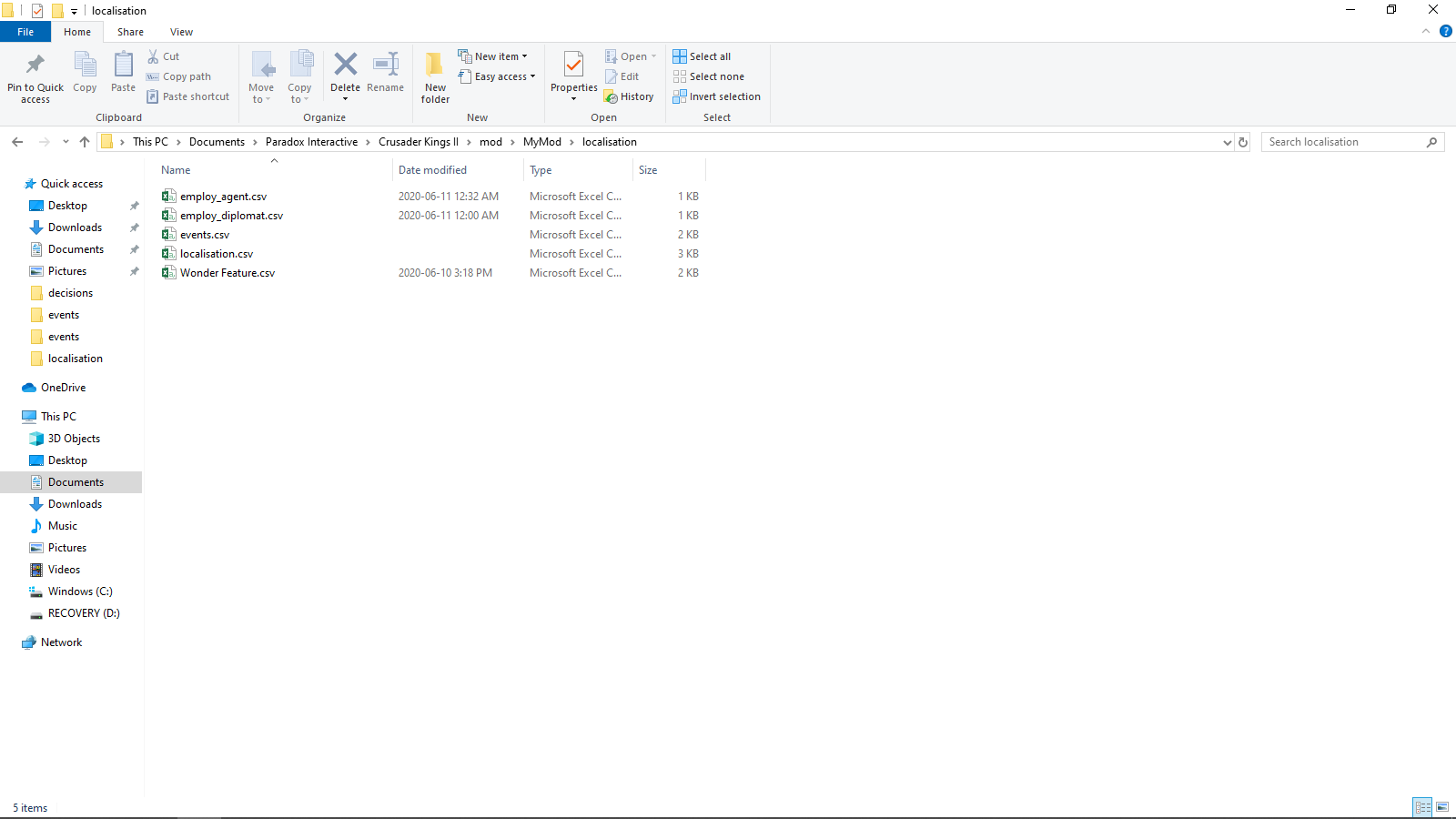Click Select all

pyautogui.click(x=702, y=56)
